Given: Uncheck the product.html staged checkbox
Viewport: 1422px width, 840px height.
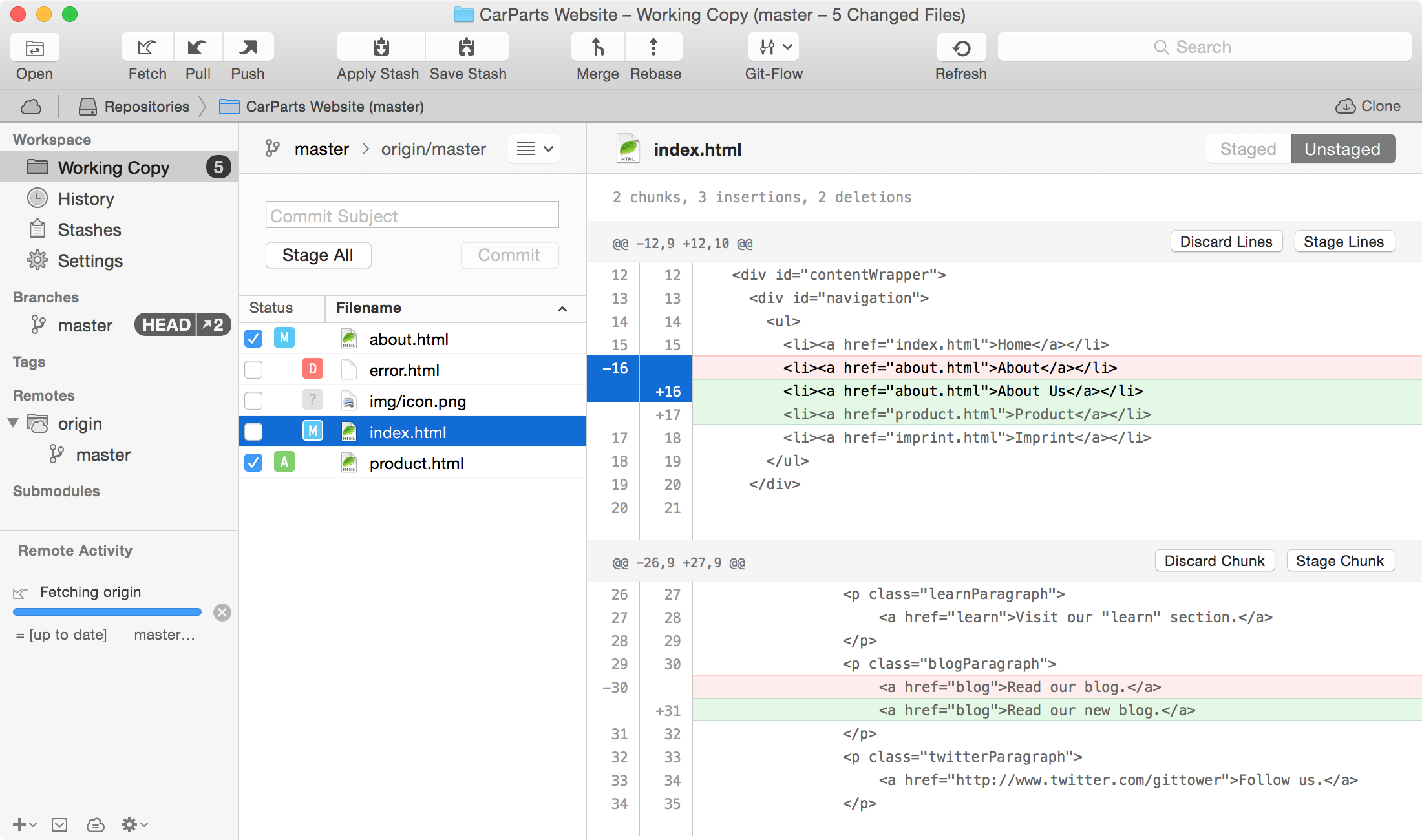Looking at the screenshot, I should coord(253,463).
